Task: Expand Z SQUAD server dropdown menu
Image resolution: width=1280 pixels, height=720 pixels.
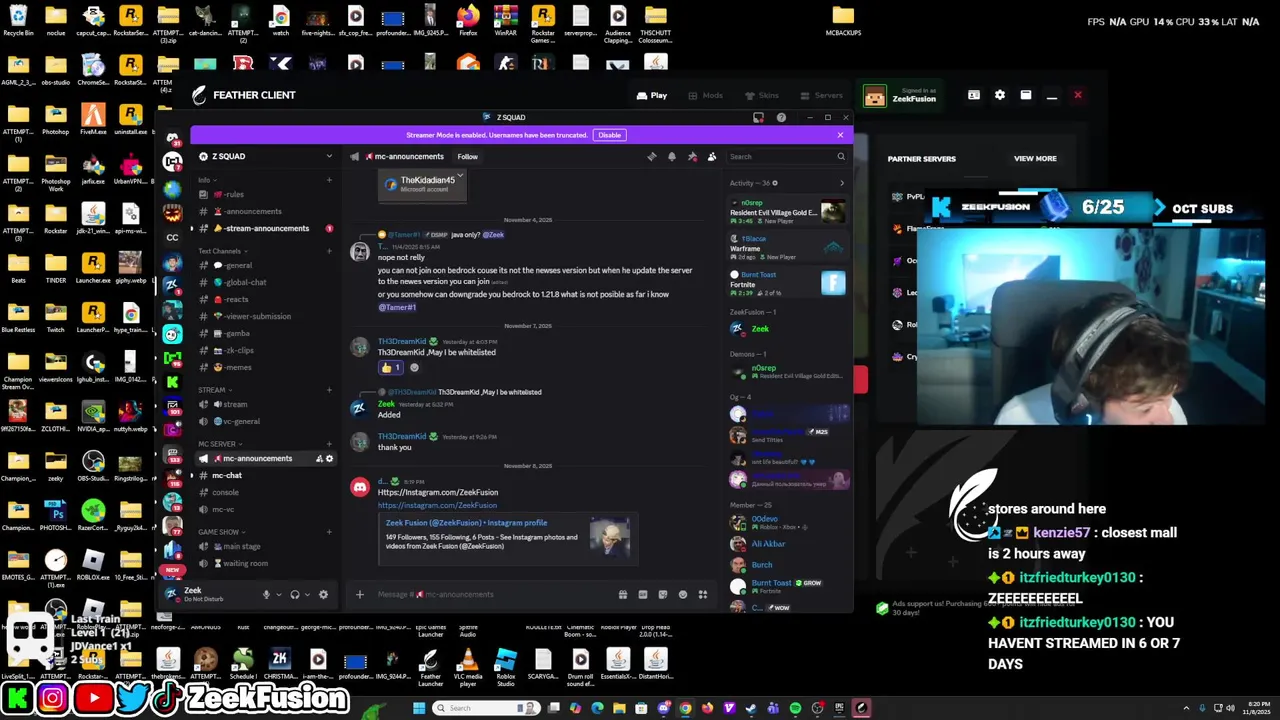Action: [329, 157]
